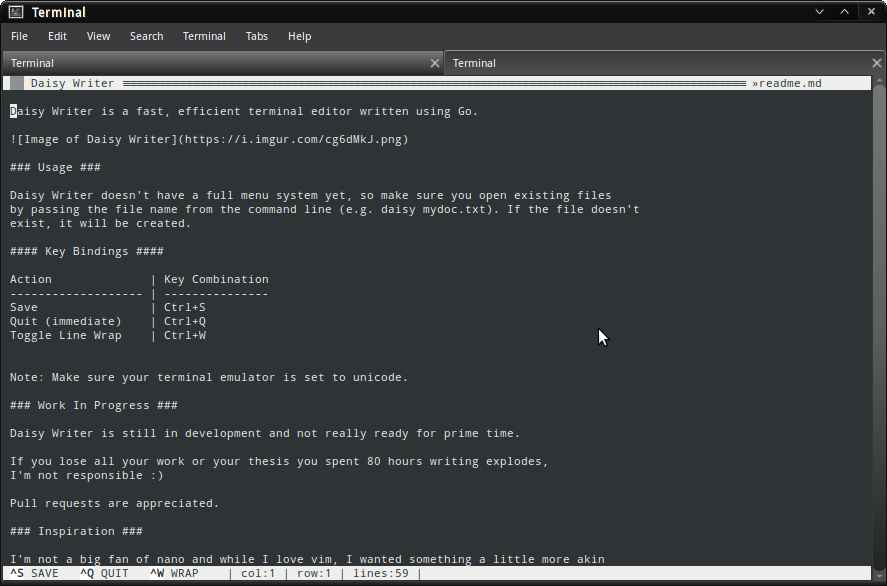Viewport: 887px width, 586px height.
Task: Open the Help menu
Action: 299,36
